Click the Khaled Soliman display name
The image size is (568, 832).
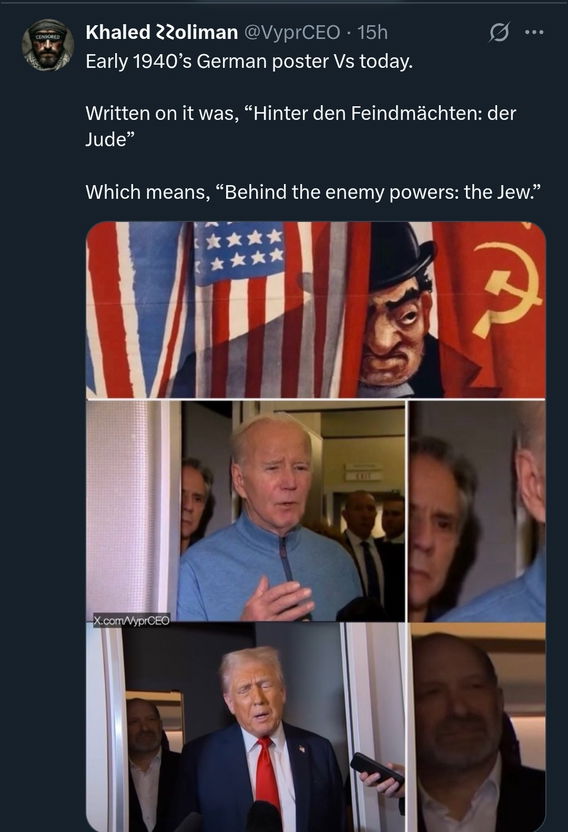pos(161,32)
